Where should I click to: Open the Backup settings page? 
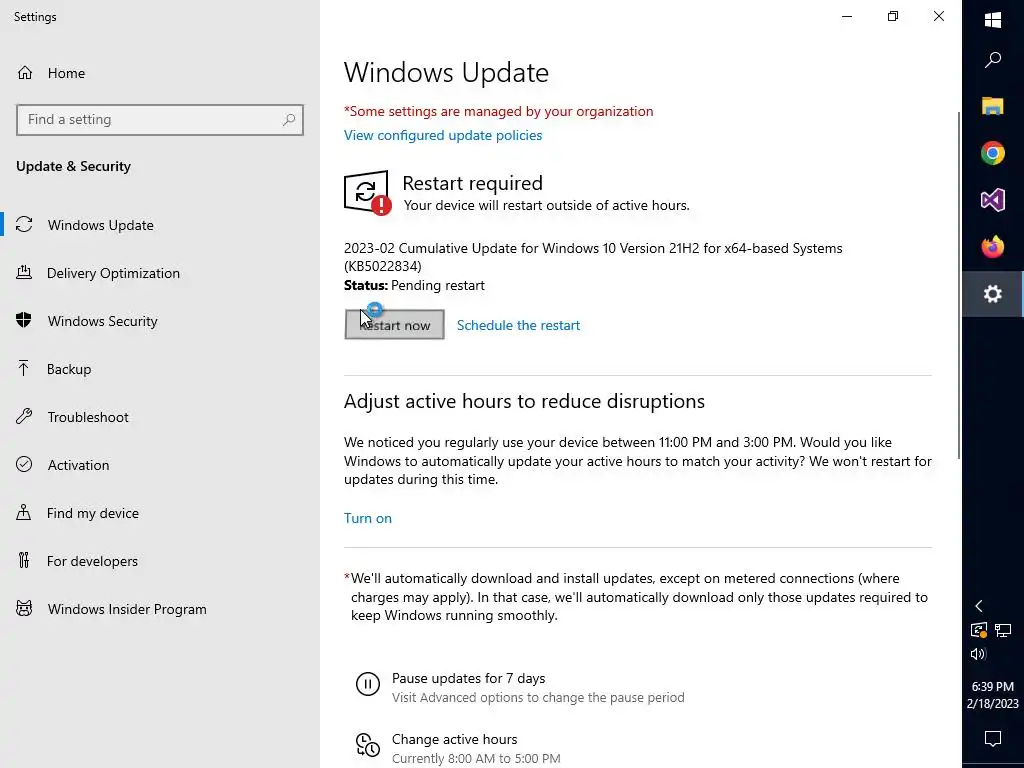coord(69,369)
